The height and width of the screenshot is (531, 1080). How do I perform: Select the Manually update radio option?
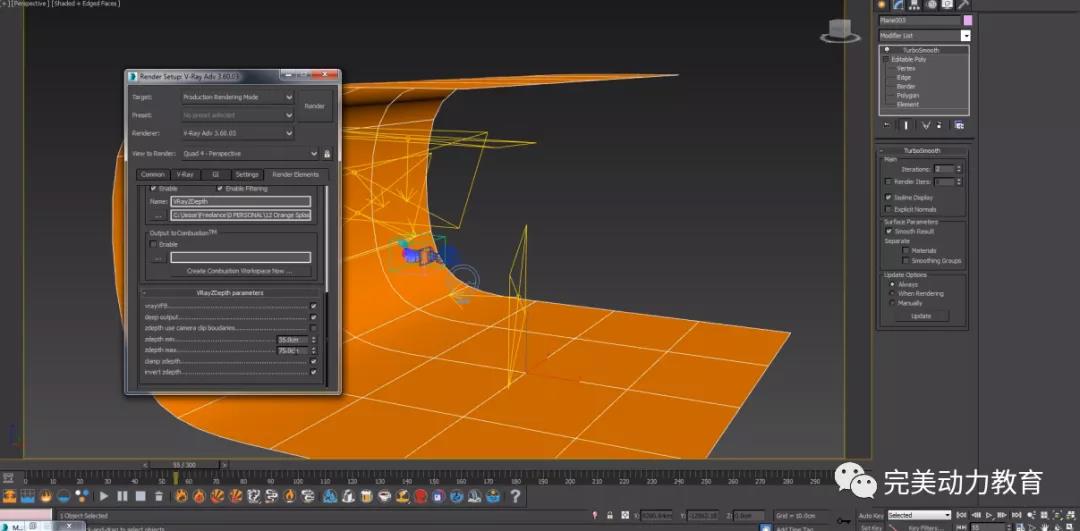[x=893, y=303]
